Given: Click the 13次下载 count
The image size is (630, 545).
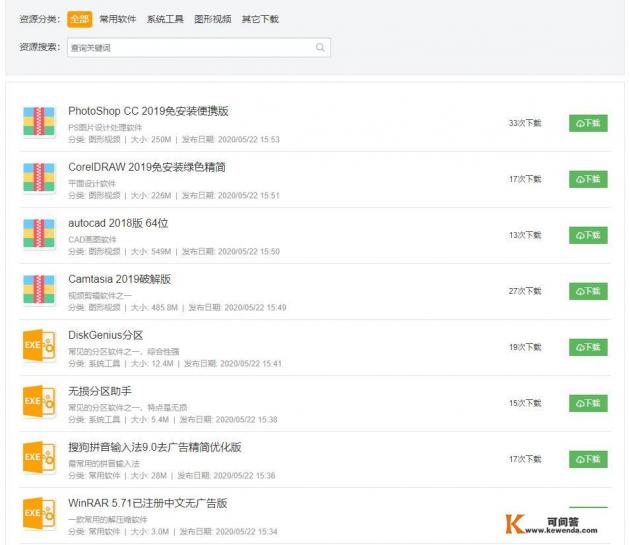Looking at the screenshot, I should coord(525,235).
